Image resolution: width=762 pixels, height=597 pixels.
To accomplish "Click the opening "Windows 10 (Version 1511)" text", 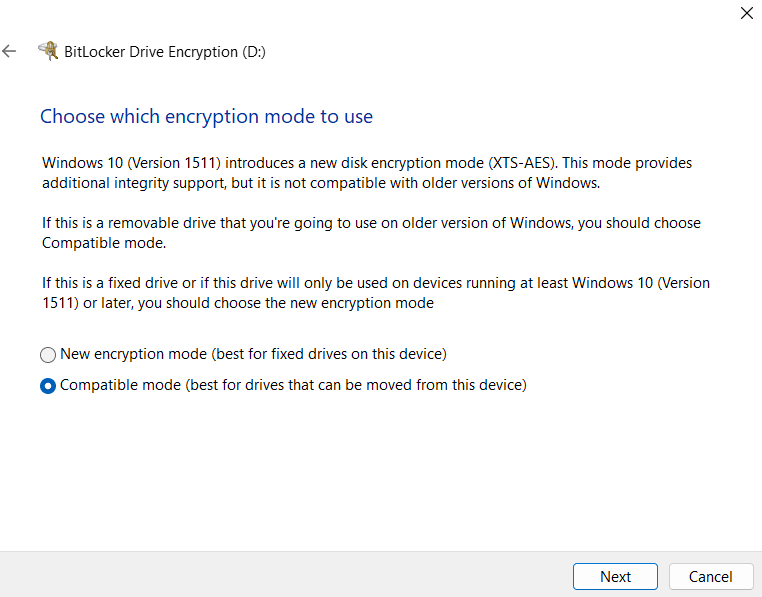I will pos(128,162).
